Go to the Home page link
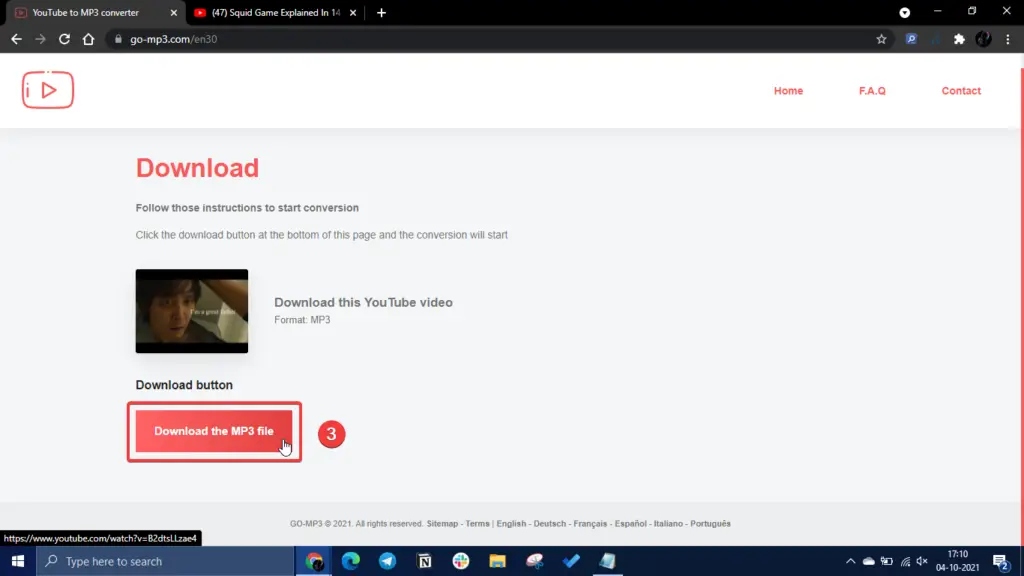Viewport: 1024px width, 576px height. 788,91
